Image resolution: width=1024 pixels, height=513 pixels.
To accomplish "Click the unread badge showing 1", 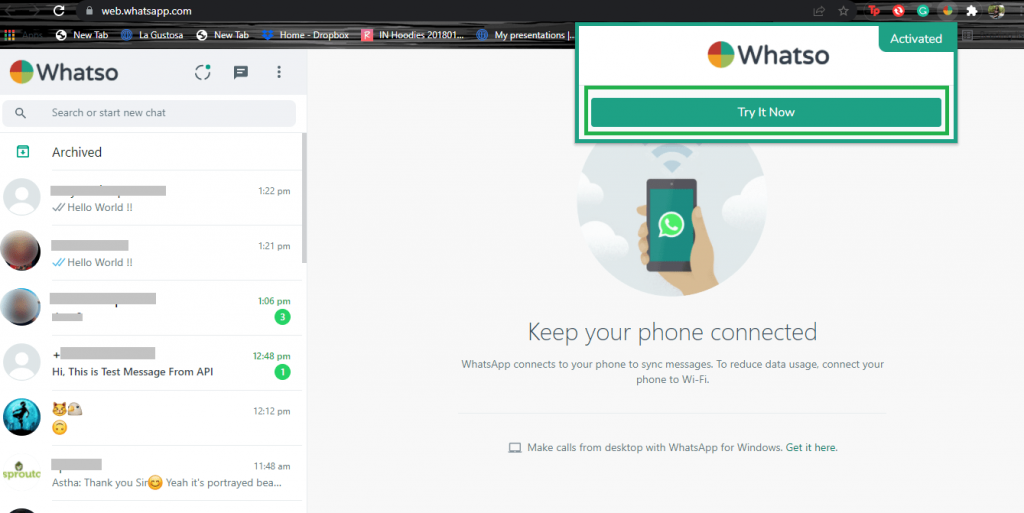I will [282, 372].
